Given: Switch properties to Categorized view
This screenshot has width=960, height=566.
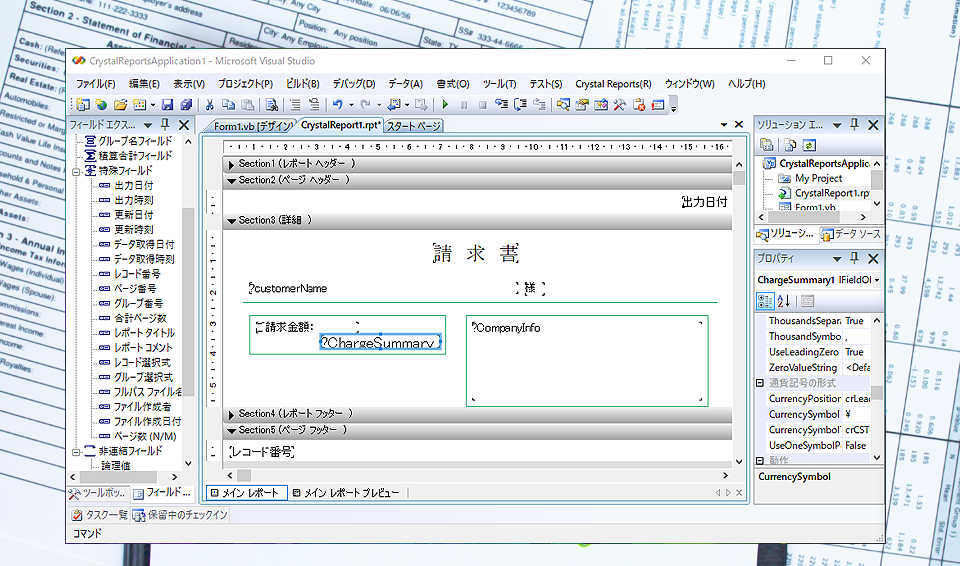Looking at the screenshot, I should tap(765, 301).
